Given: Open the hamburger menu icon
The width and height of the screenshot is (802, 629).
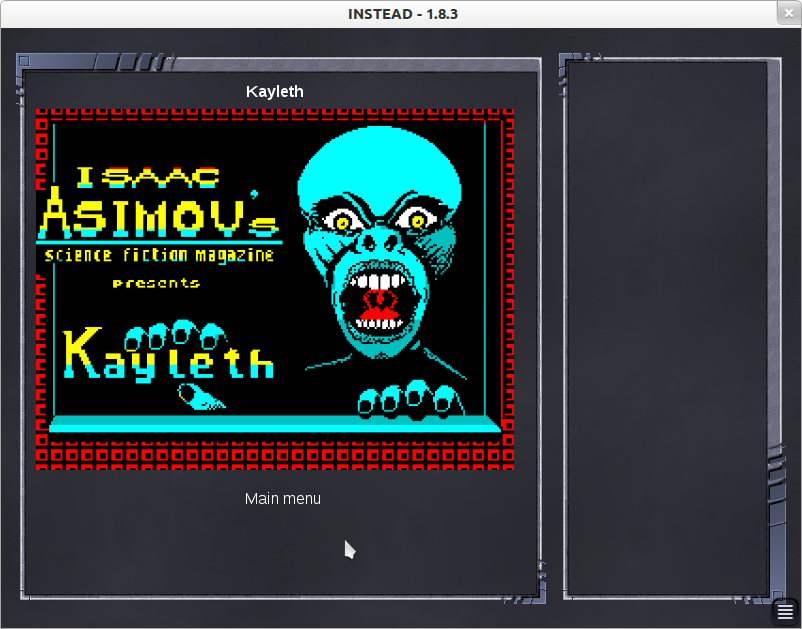Looking at the screenshot, I should point(785,611).
